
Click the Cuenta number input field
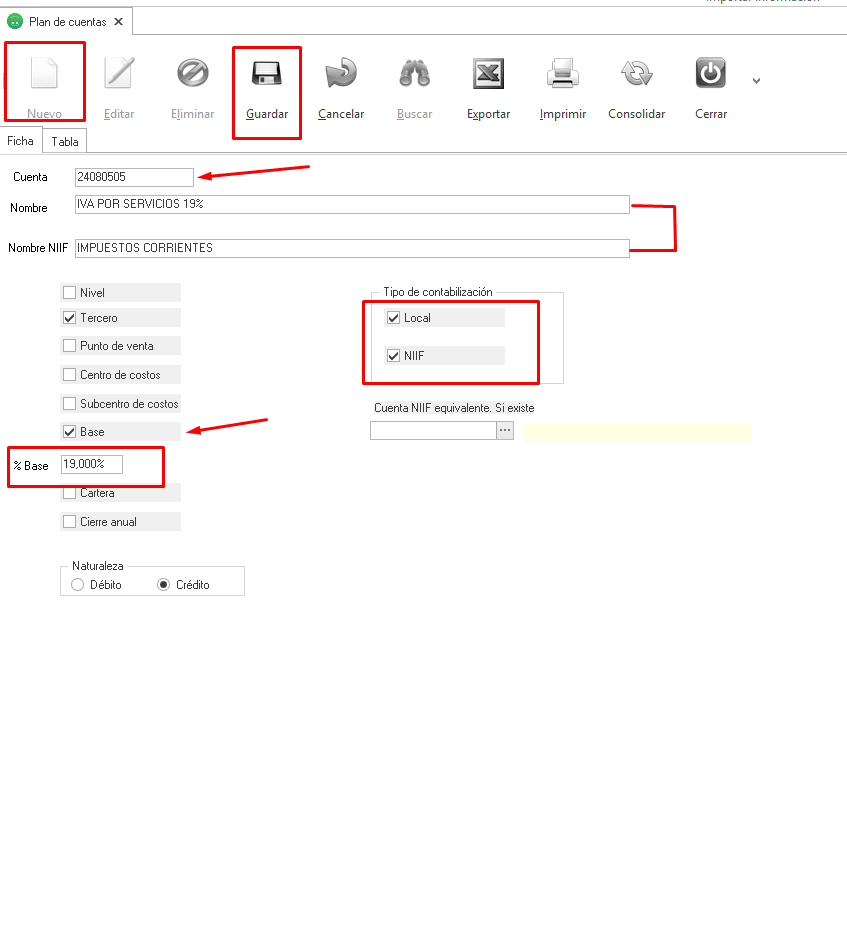(134, 177)
